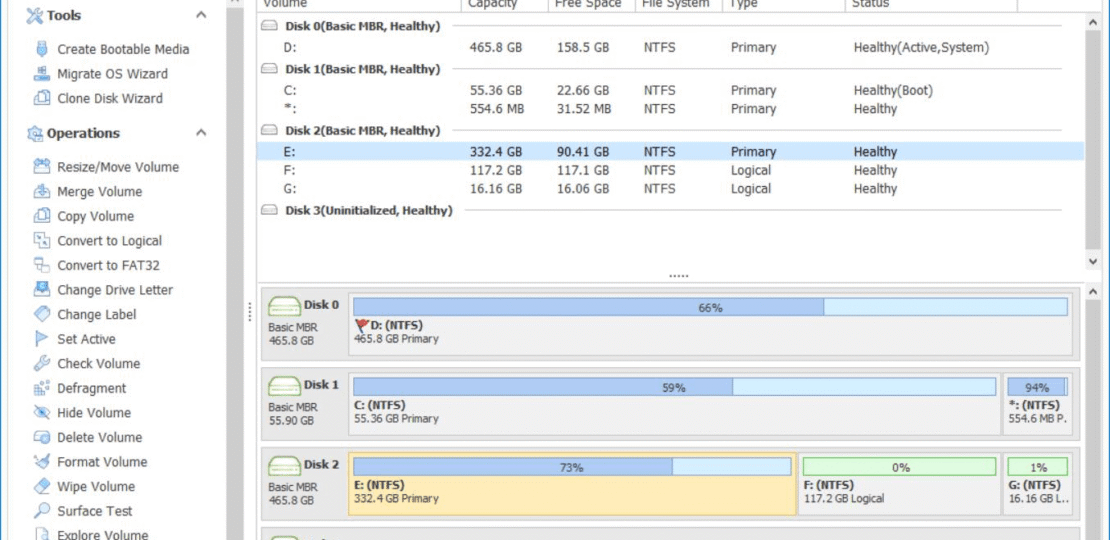Click the volume list scroll down arrow
The width and height of the screenshot is (1110, 540).
pos(1092,262)
